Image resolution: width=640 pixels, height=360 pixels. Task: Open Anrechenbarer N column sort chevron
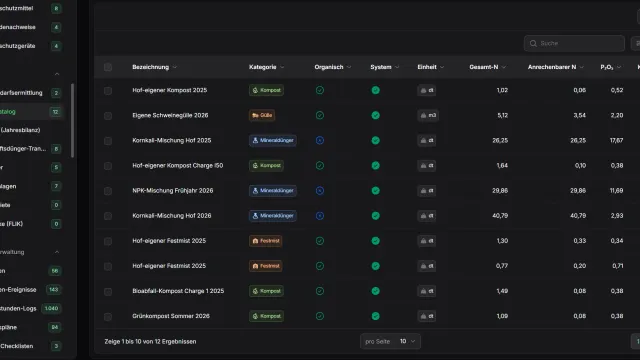(582, 67)
